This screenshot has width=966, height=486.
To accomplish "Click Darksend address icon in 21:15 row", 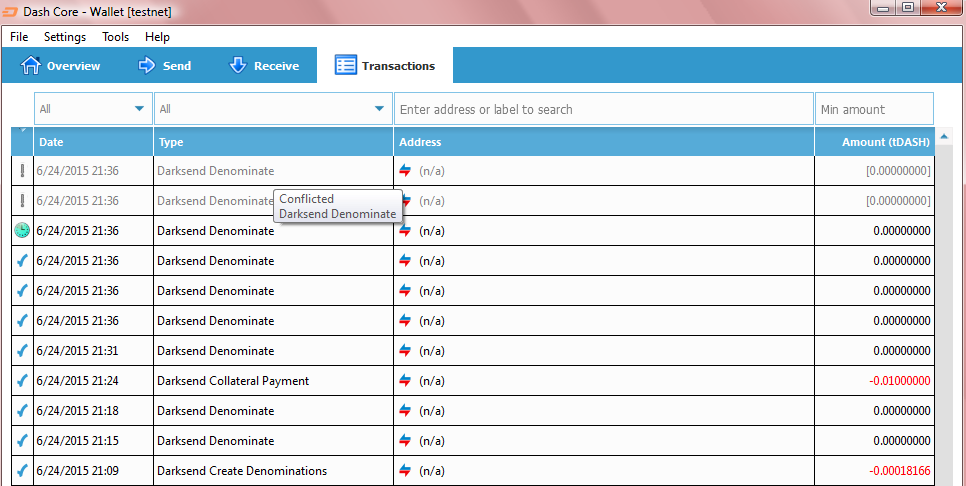I will (x=405, y=441).
